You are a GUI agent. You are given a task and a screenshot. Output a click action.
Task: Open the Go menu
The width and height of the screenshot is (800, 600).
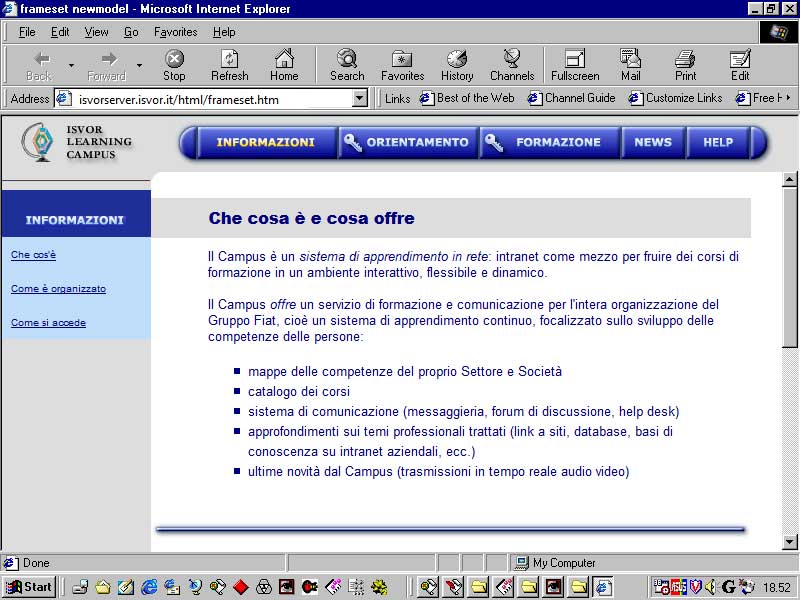click(x=131, y=32)
